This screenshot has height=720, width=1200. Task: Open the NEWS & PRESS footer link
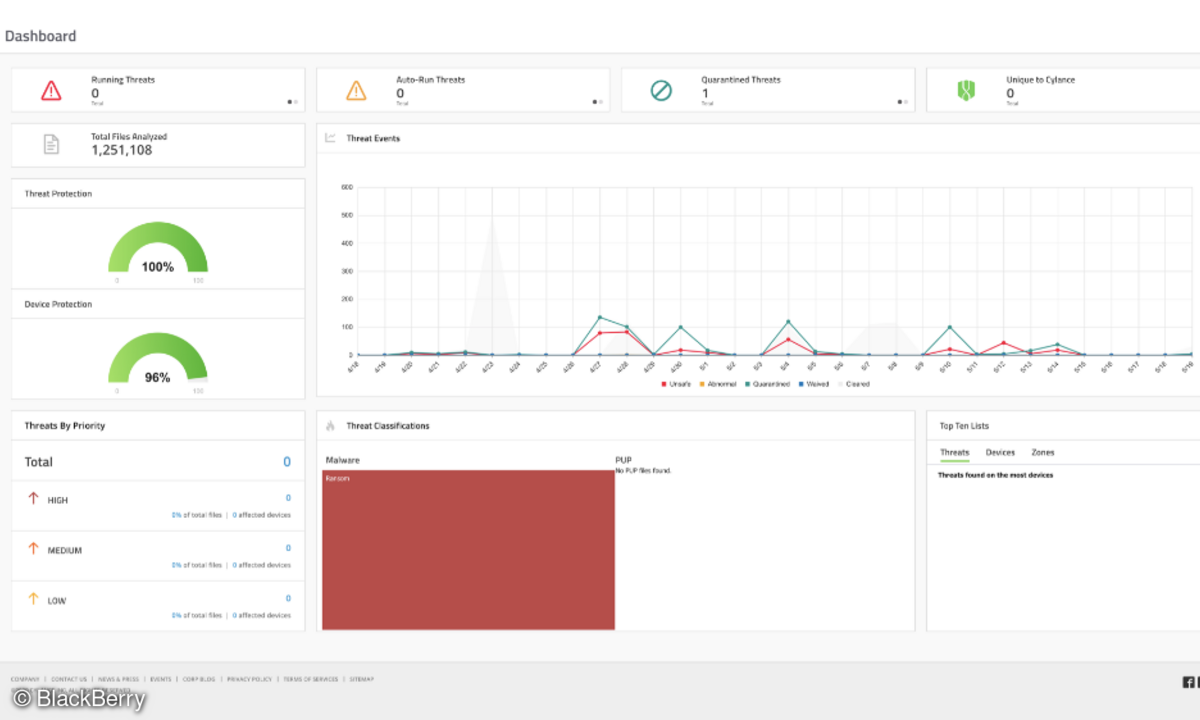(119, 679)
